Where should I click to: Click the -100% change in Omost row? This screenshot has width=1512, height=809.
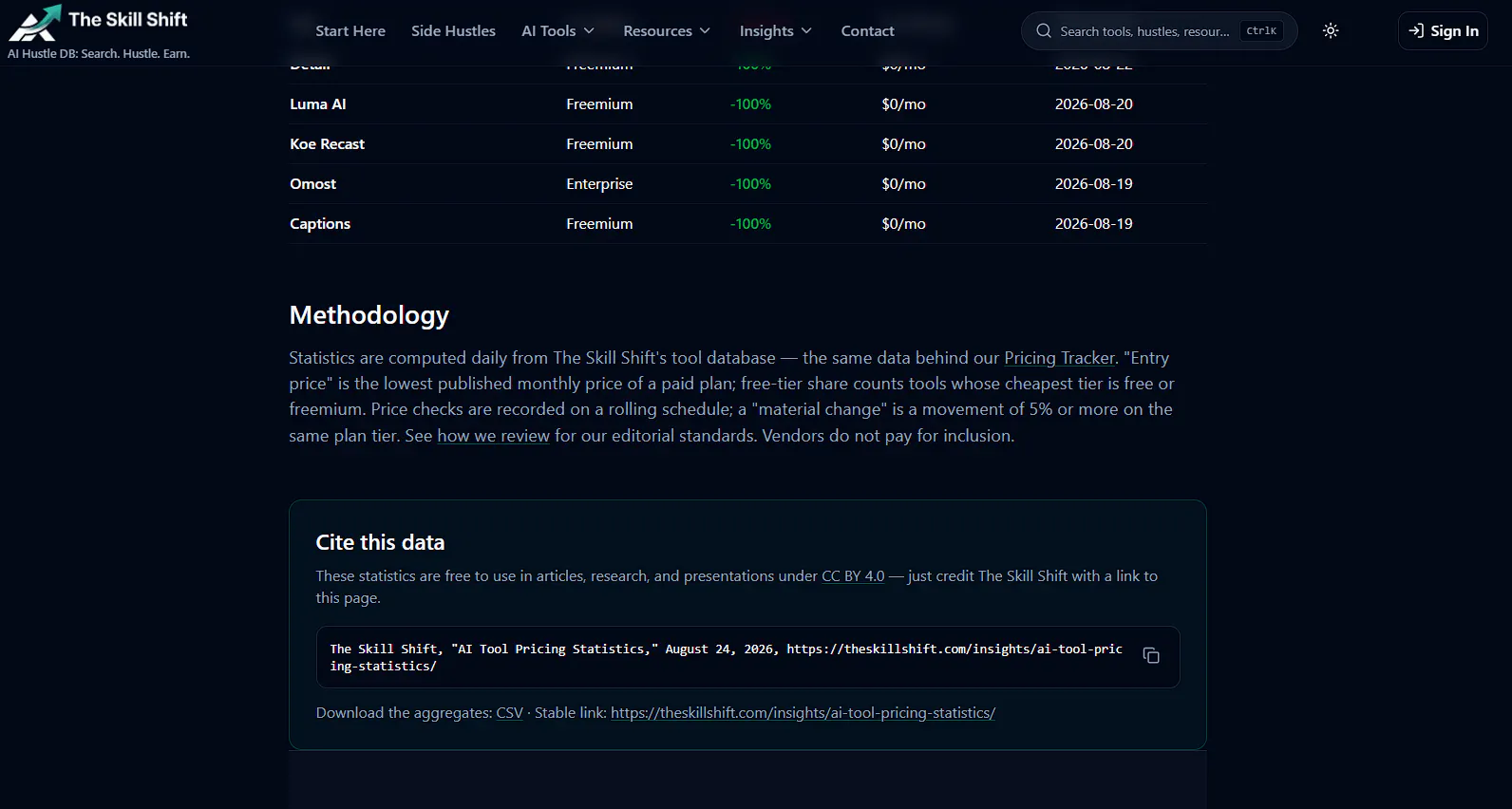coord(750,184)
